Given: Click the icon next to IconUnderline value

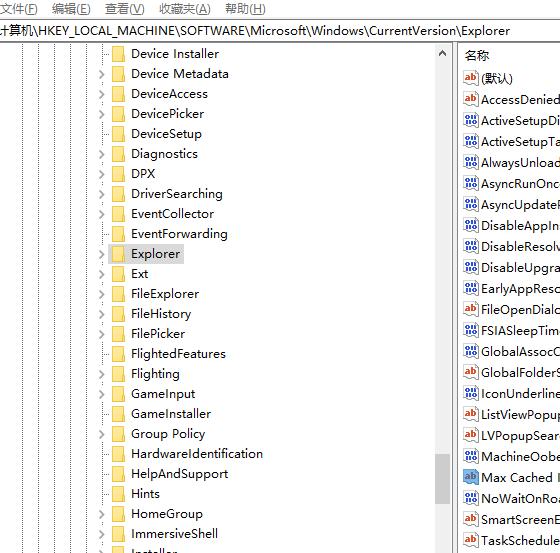Looking at the screenshot, I should click(470, 393).
